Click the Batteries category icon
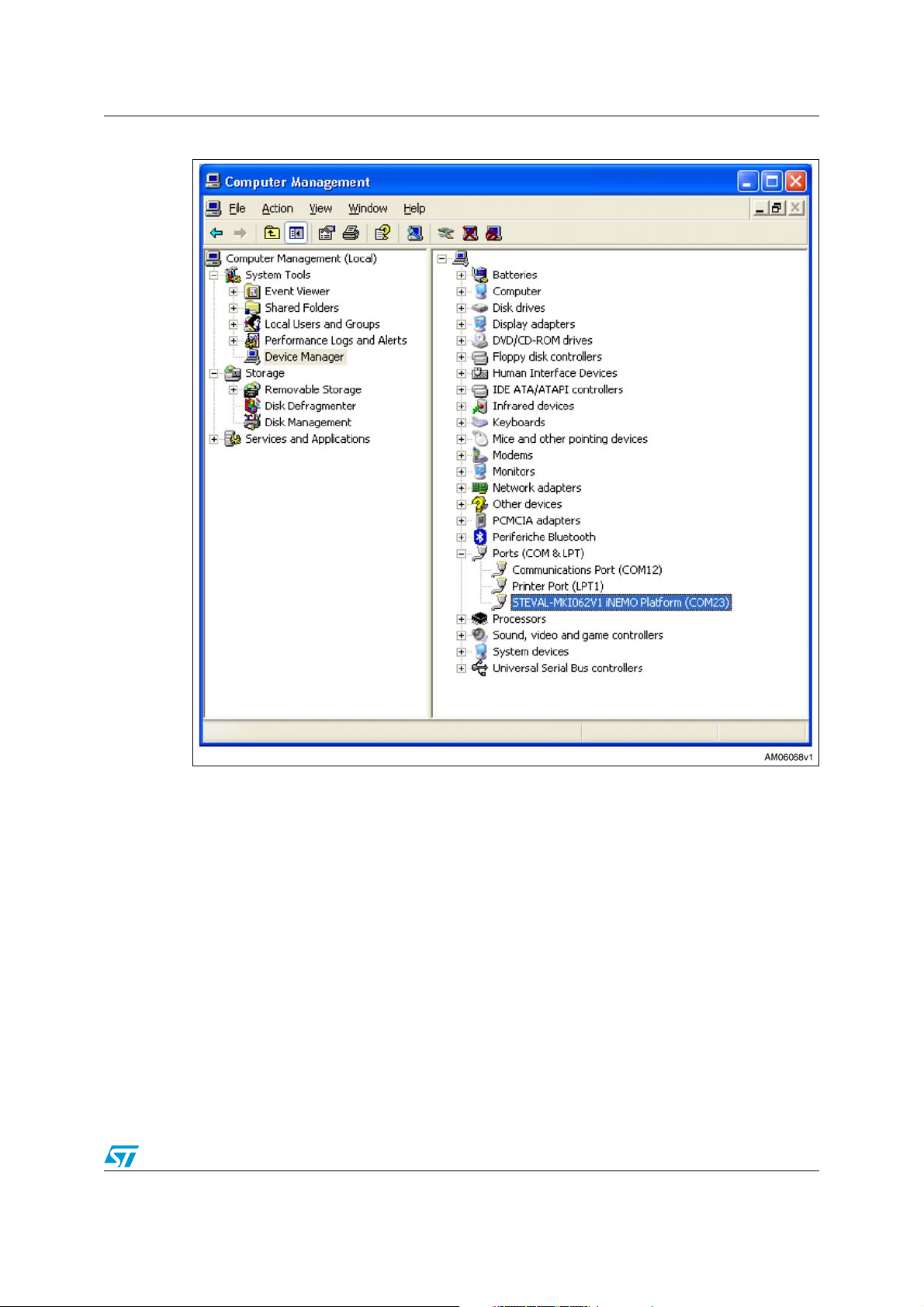 (479, 275)
